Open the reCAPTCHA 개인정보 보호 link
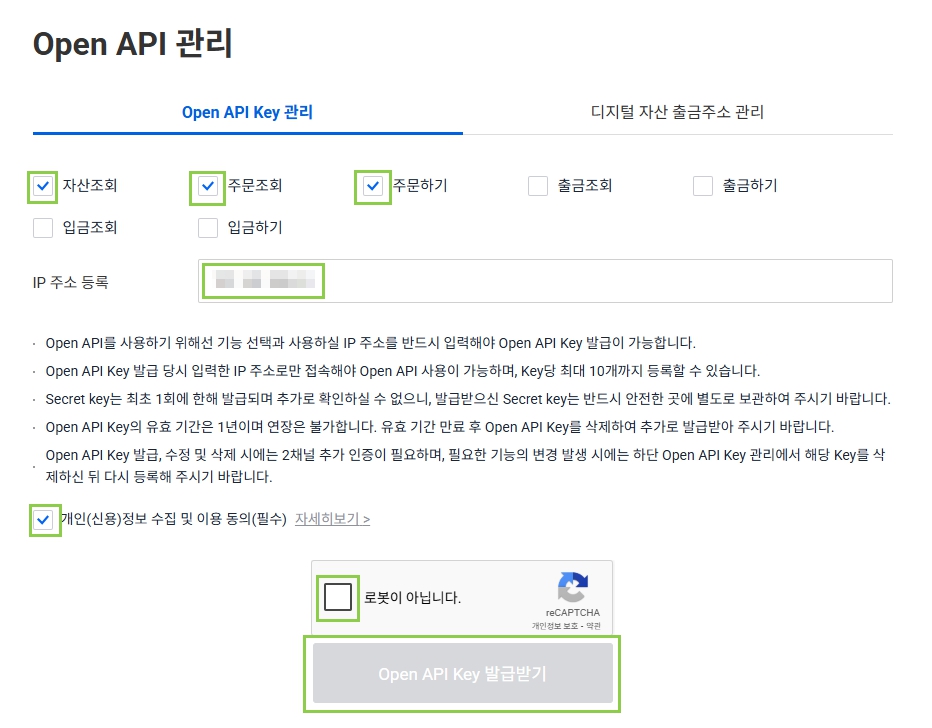Viewport: 932px width, 728px height. coord(556,626)
